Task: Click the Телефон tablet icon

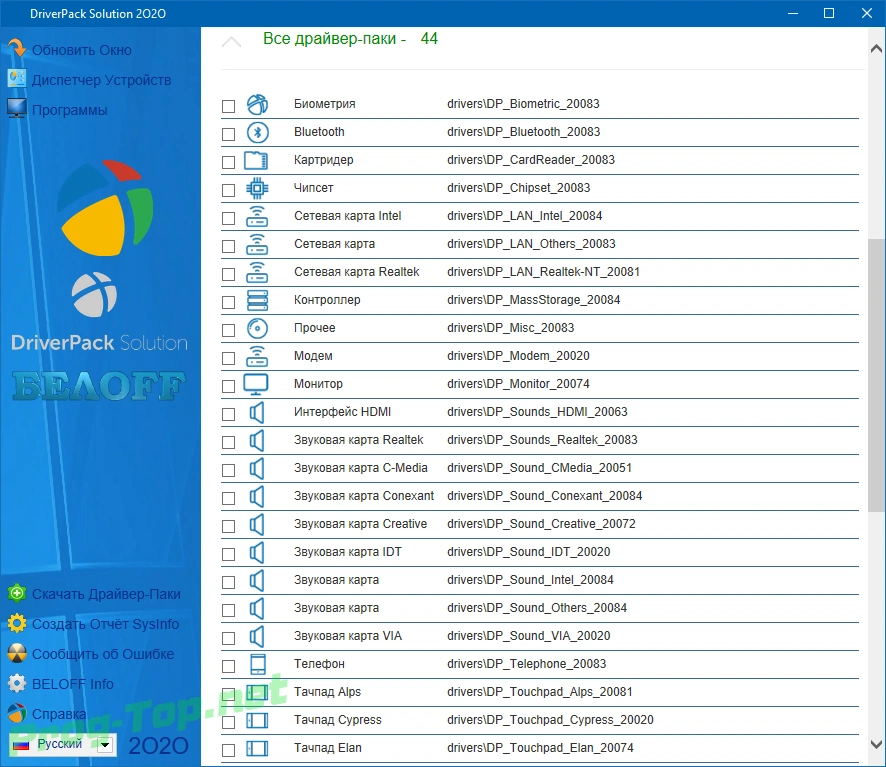Action: point(258,664)
